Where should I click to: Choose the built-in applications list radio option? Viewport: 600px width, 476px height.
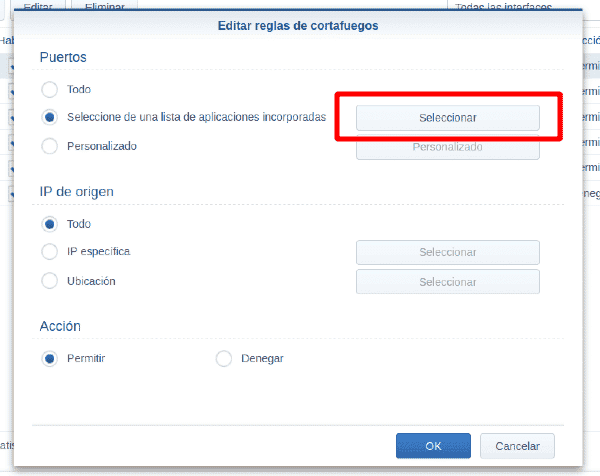click(x=50, y=117)
